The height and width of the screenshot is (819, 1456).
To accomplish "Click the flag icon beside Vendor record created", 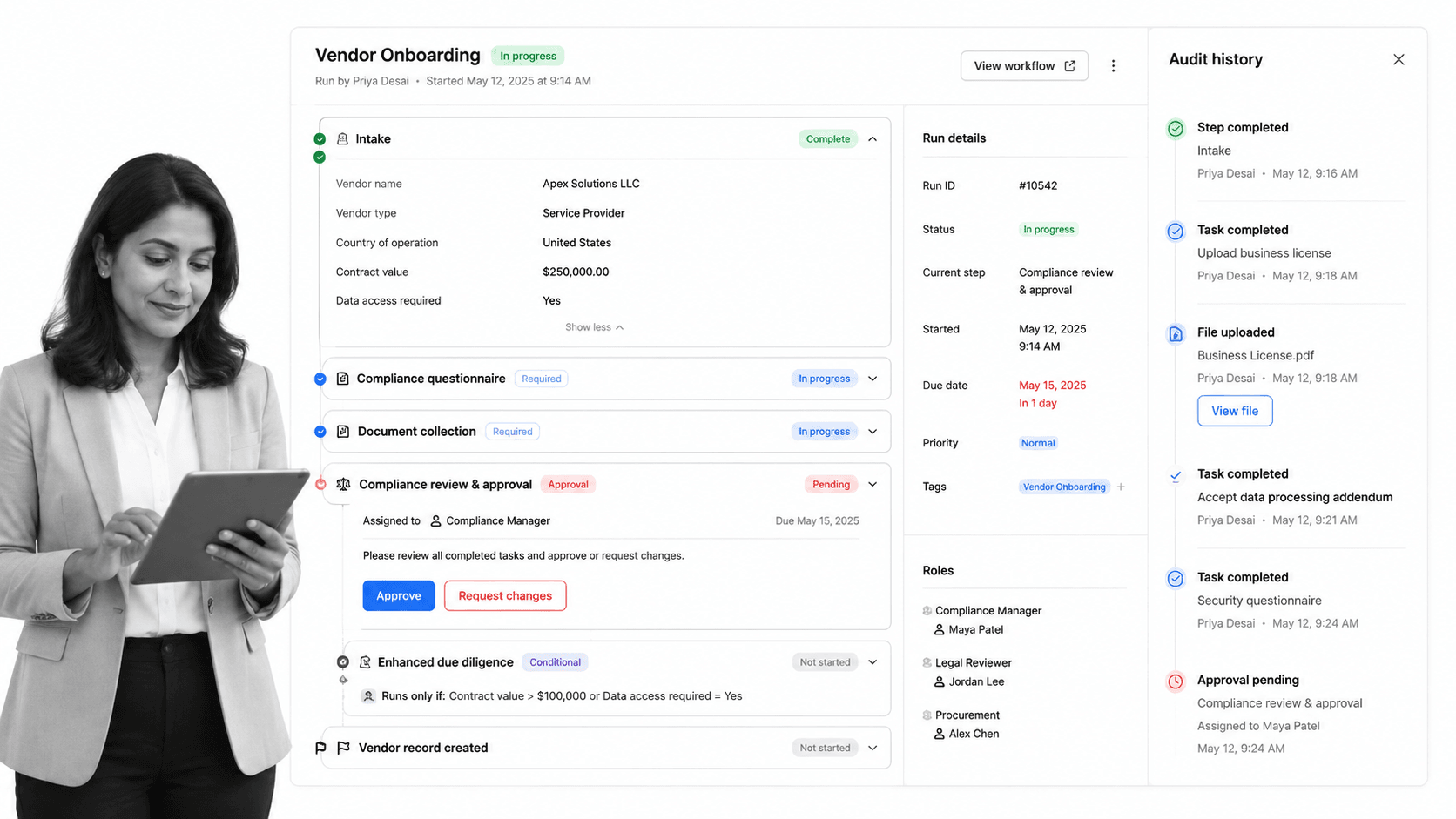I will click(x=343, y=748).
